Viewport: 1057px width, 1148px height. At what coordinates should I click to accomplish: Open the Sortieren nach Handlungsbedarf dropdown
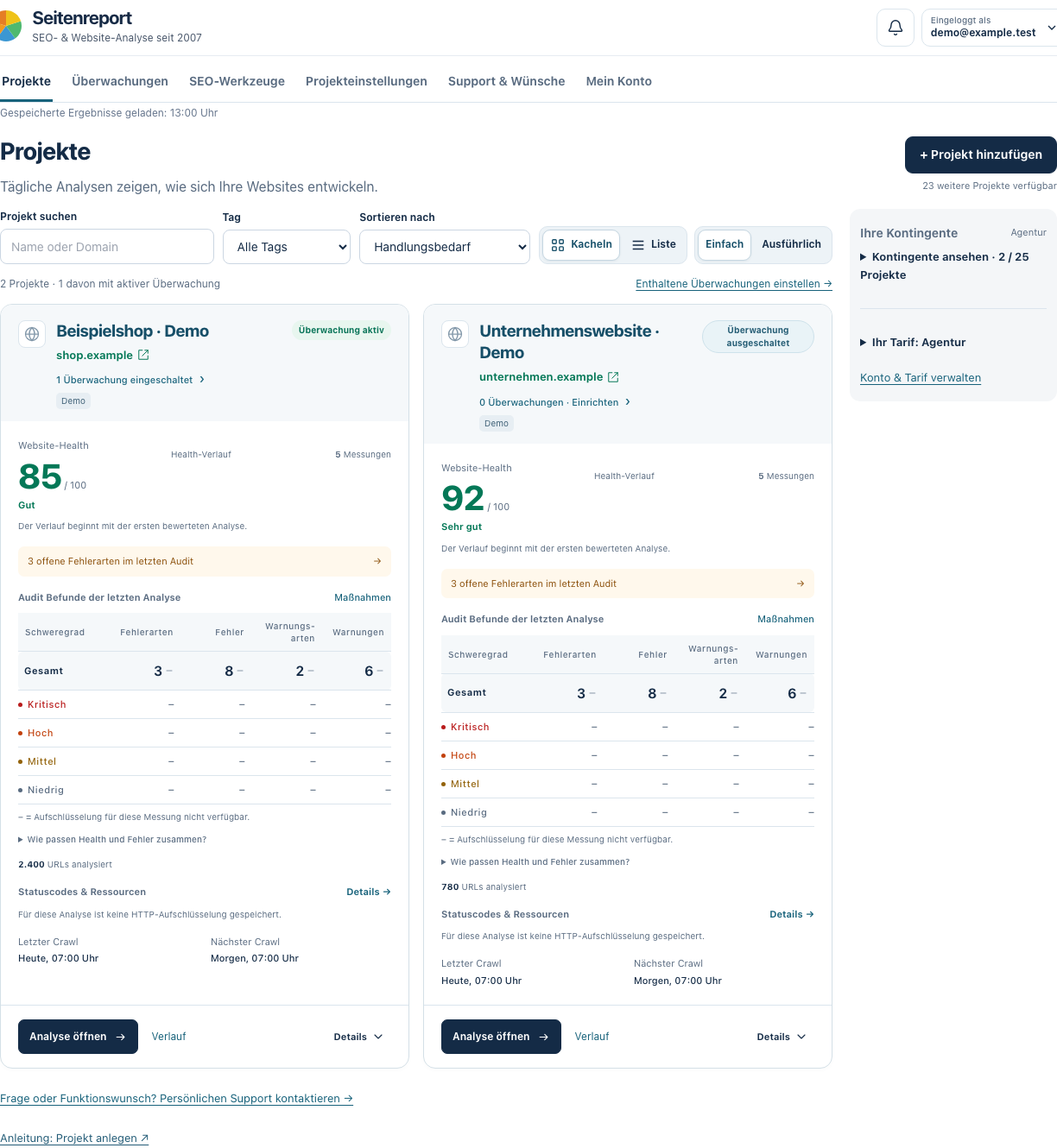(445, 247)
